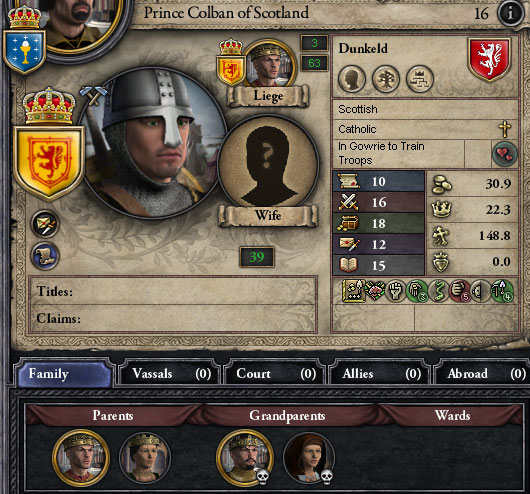Select the deceased grandmother portrait
Viewport: 530px width, 494px height.
309,458
